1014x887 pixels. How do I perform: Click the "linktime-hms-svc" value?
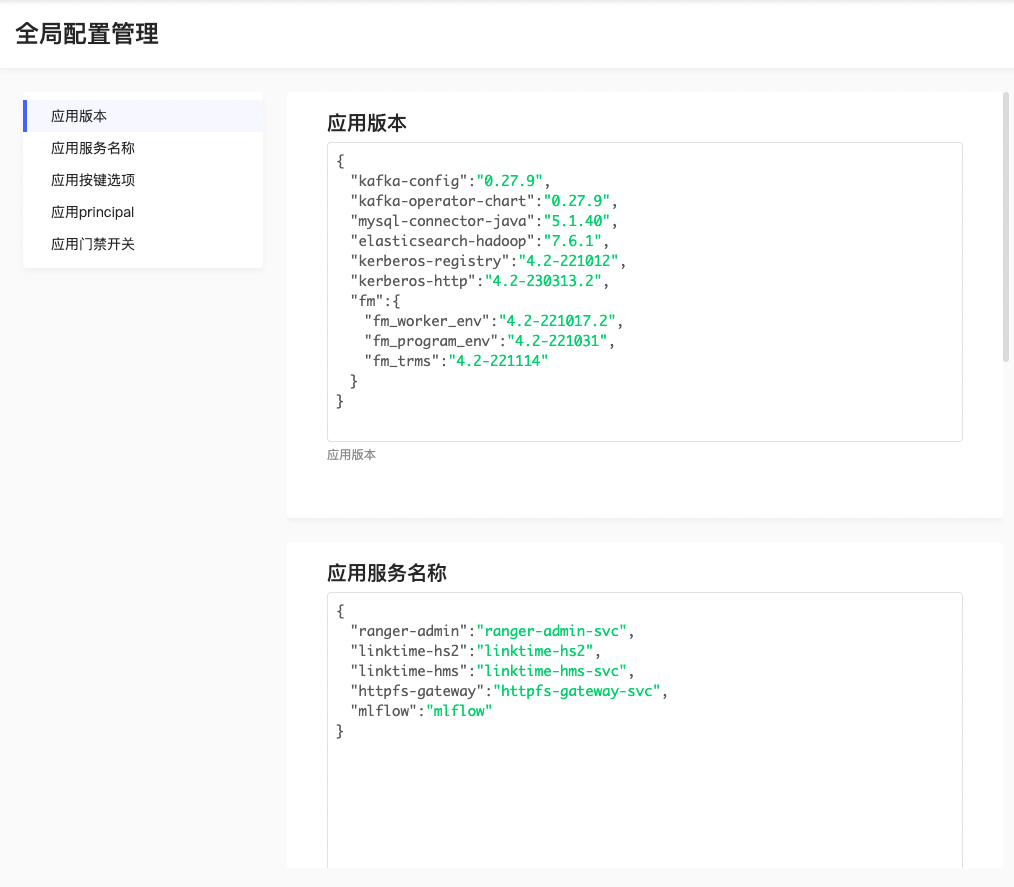point(552,671)
